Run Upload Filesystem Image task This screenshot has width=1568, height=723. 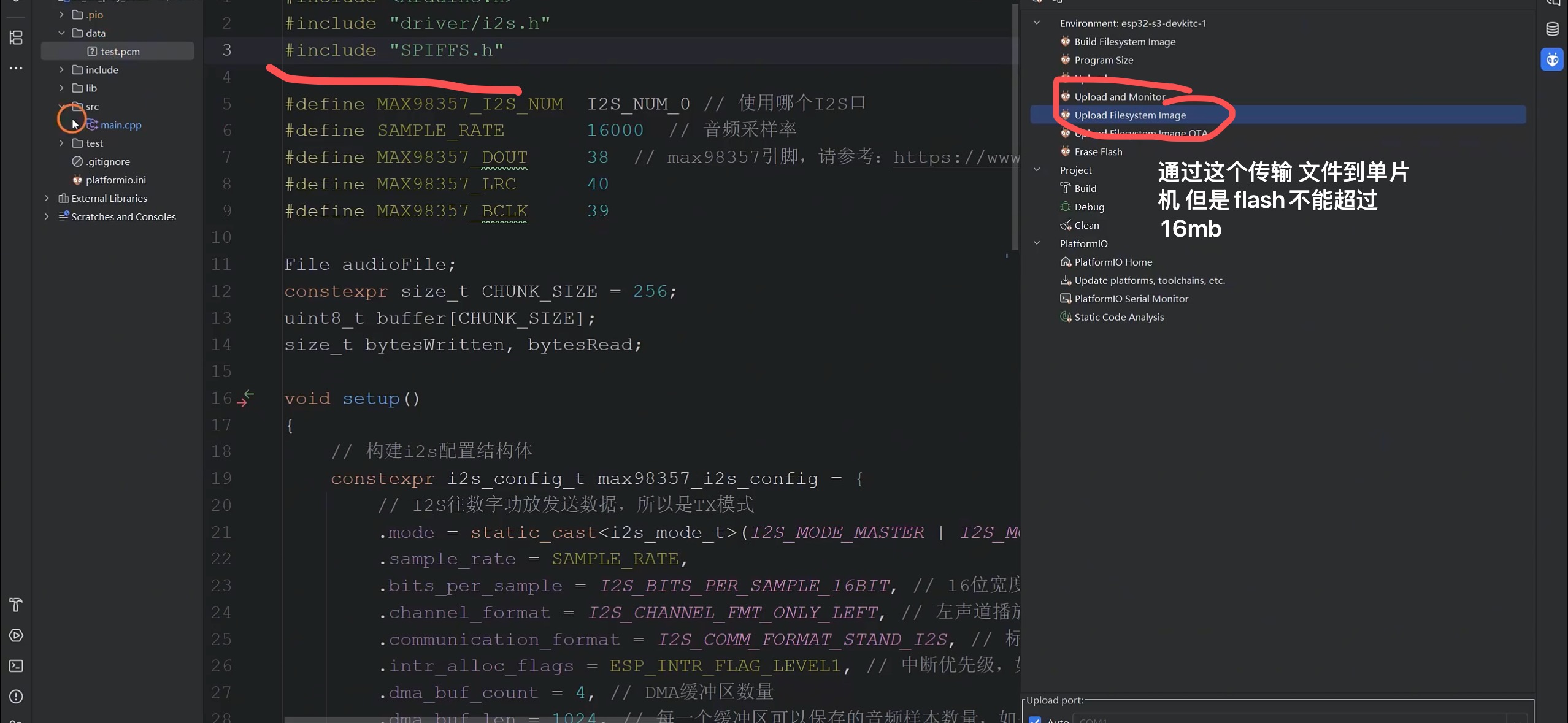point(1278,115)
